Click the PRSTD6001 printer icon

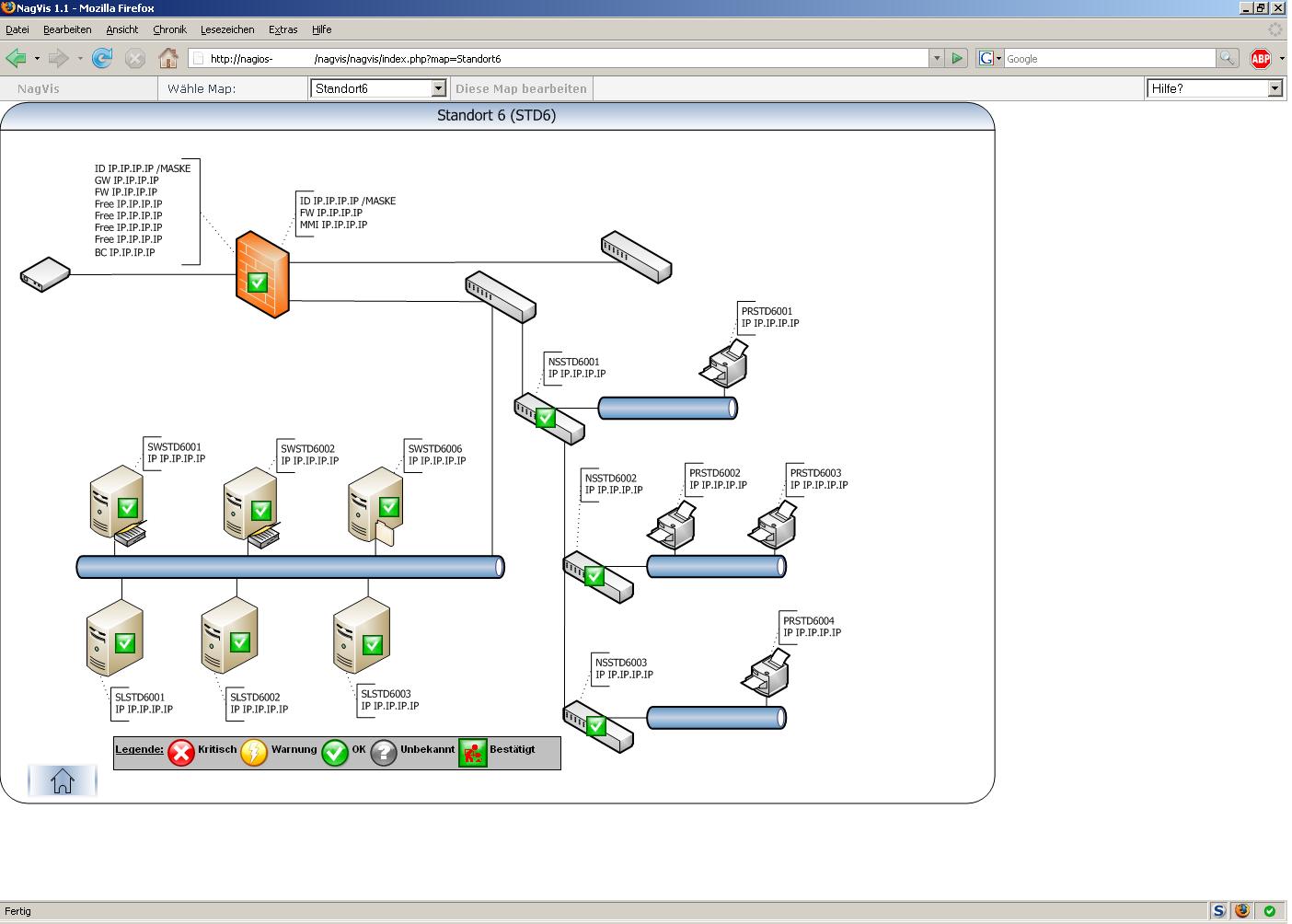point(724,363)
